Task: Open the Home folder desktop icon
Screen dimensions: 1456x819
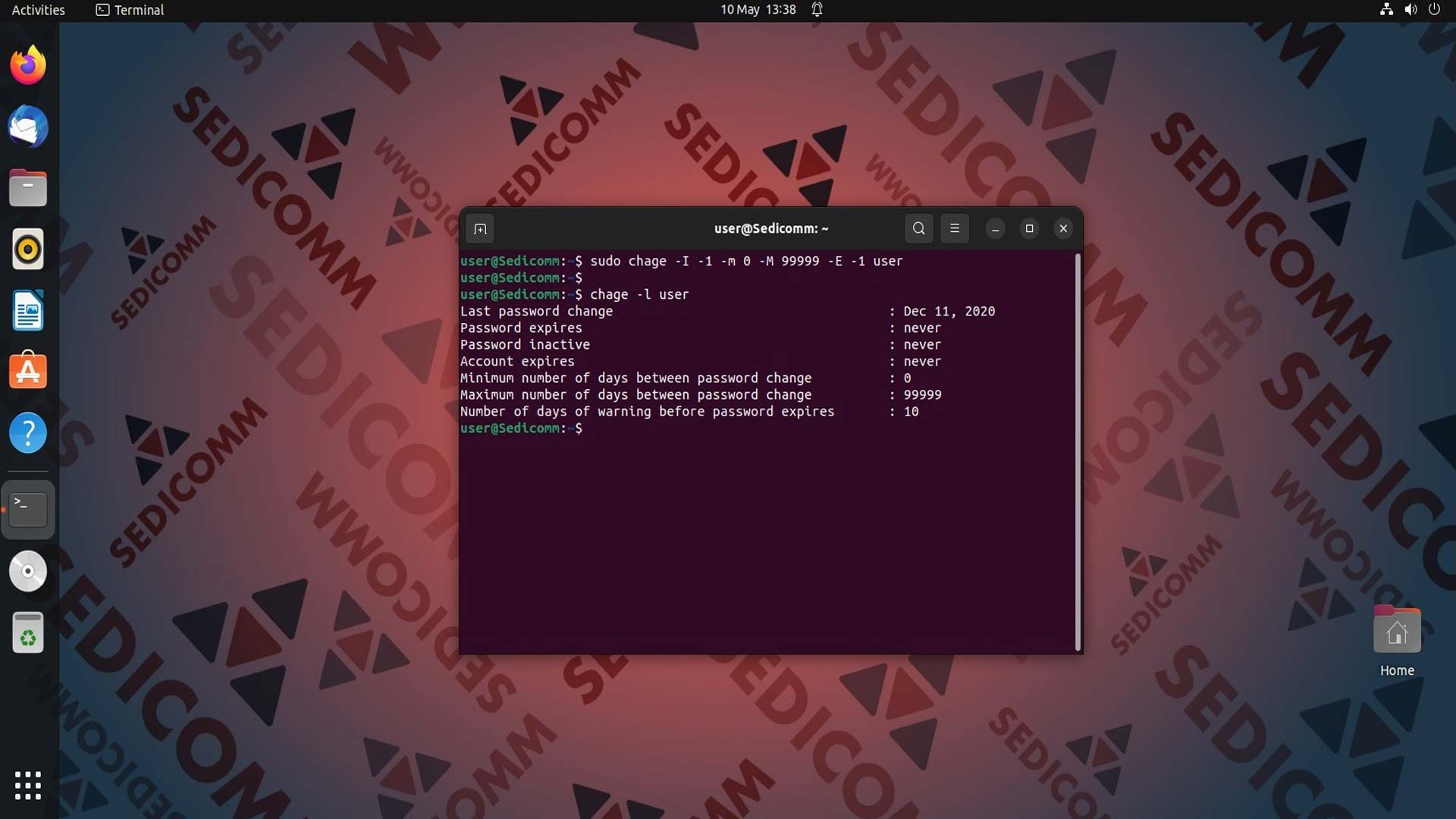Action: tap(1397, 642)
